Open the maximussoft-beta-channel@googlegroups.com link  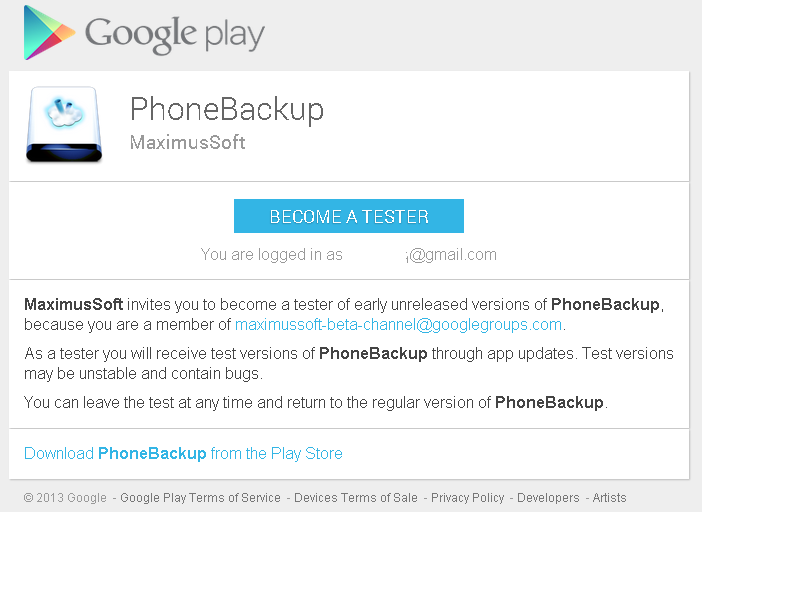point(398,325)
